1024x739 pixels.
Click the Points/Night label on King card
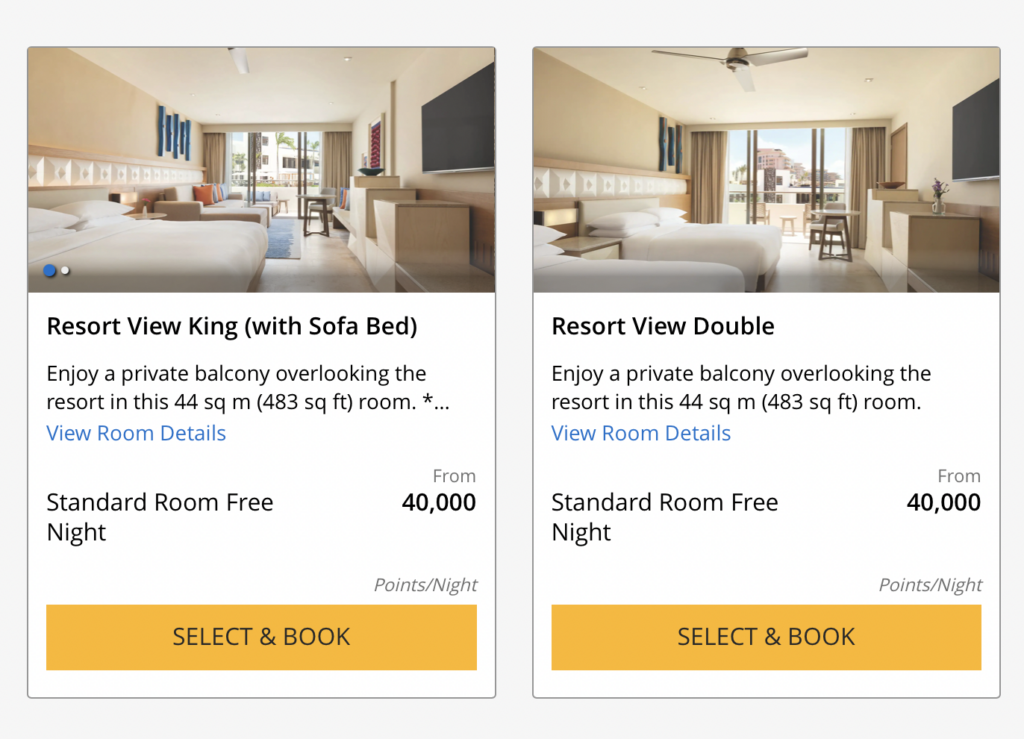(x=425, y=585)
